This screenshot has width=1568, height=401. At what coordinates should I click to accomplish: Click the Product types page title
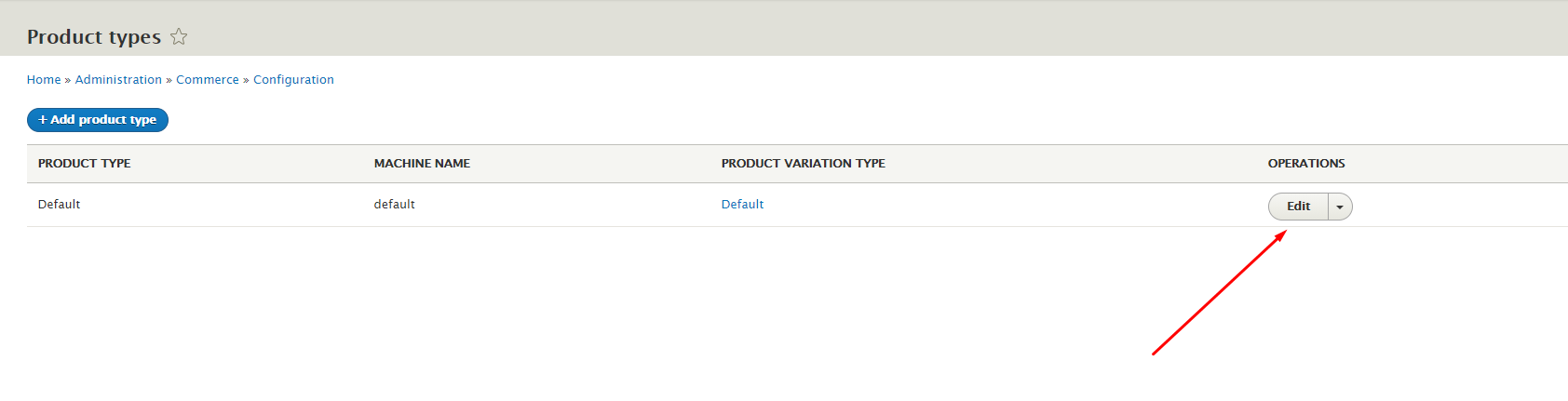click(94, 37)
